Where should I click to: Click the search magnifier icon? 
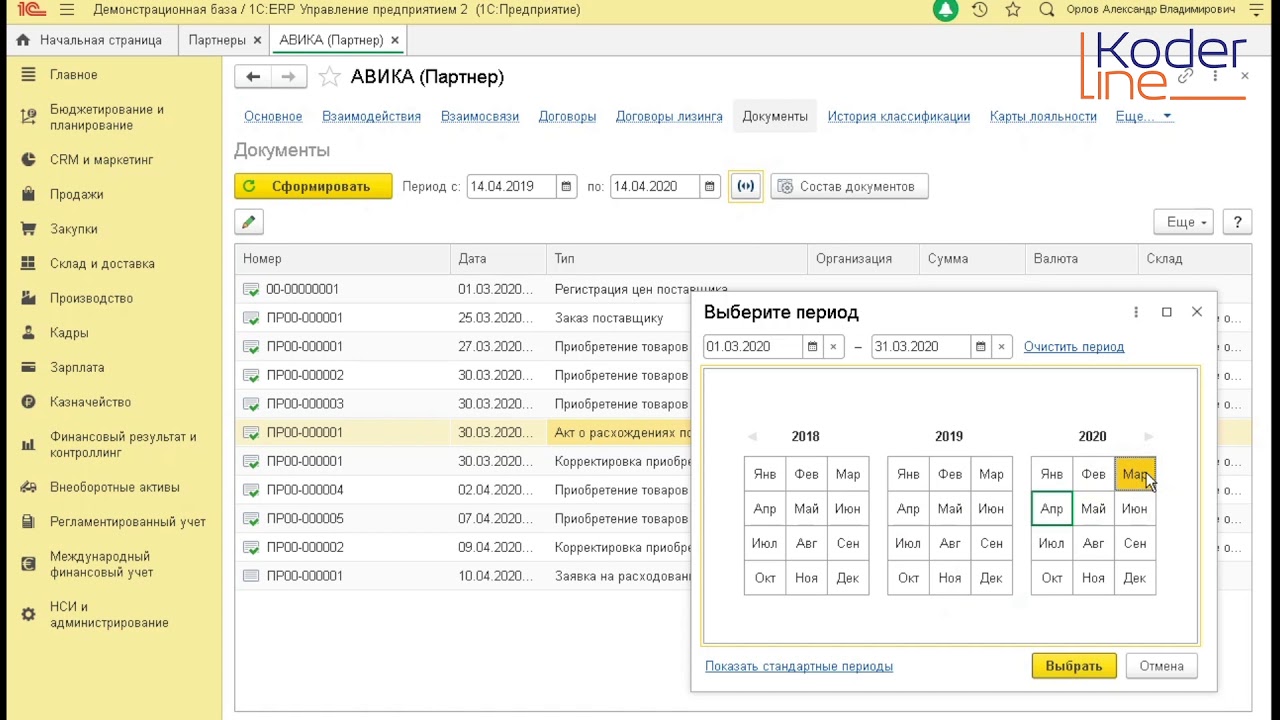(x=1047, y=10)
